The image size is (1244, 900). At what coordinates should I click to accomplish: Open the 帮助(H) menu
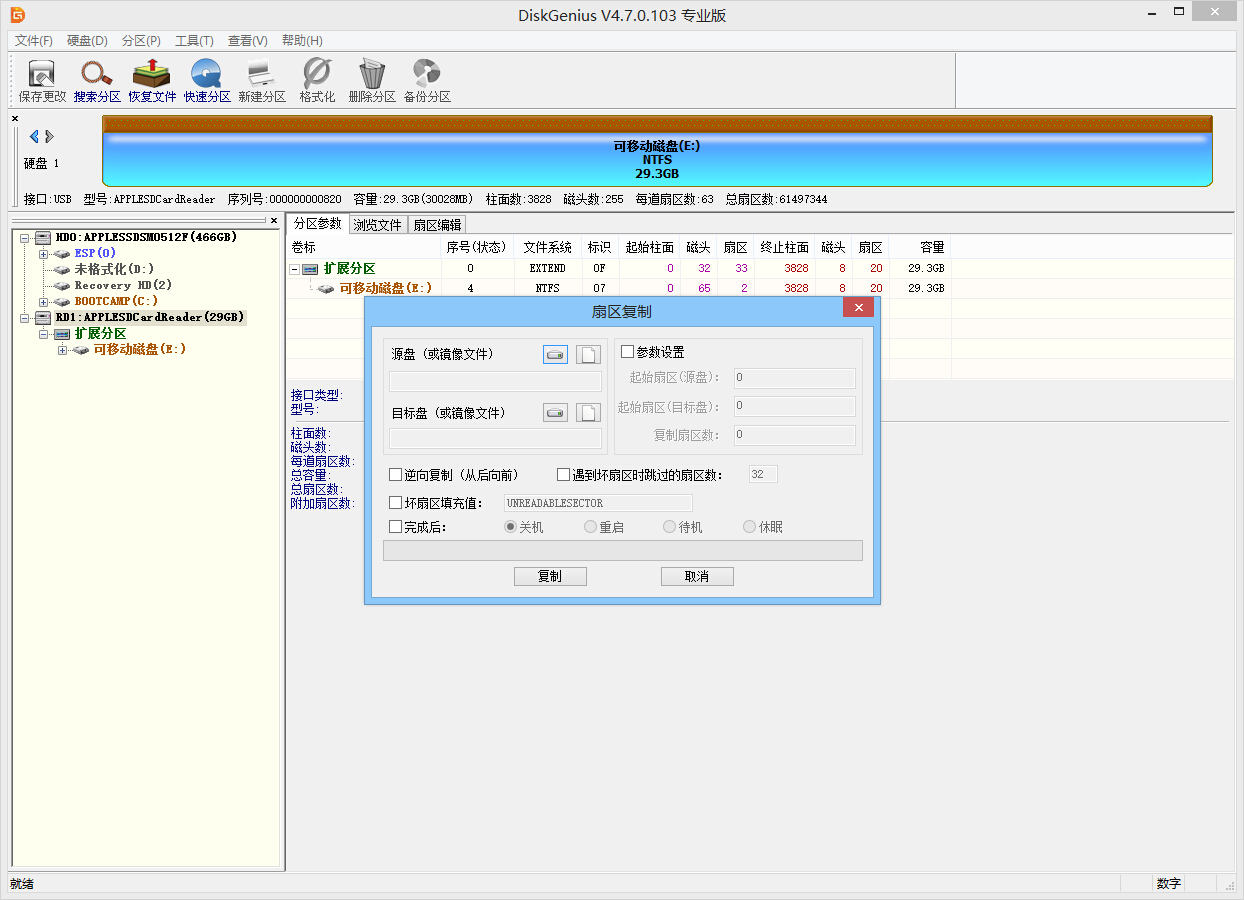302,41
